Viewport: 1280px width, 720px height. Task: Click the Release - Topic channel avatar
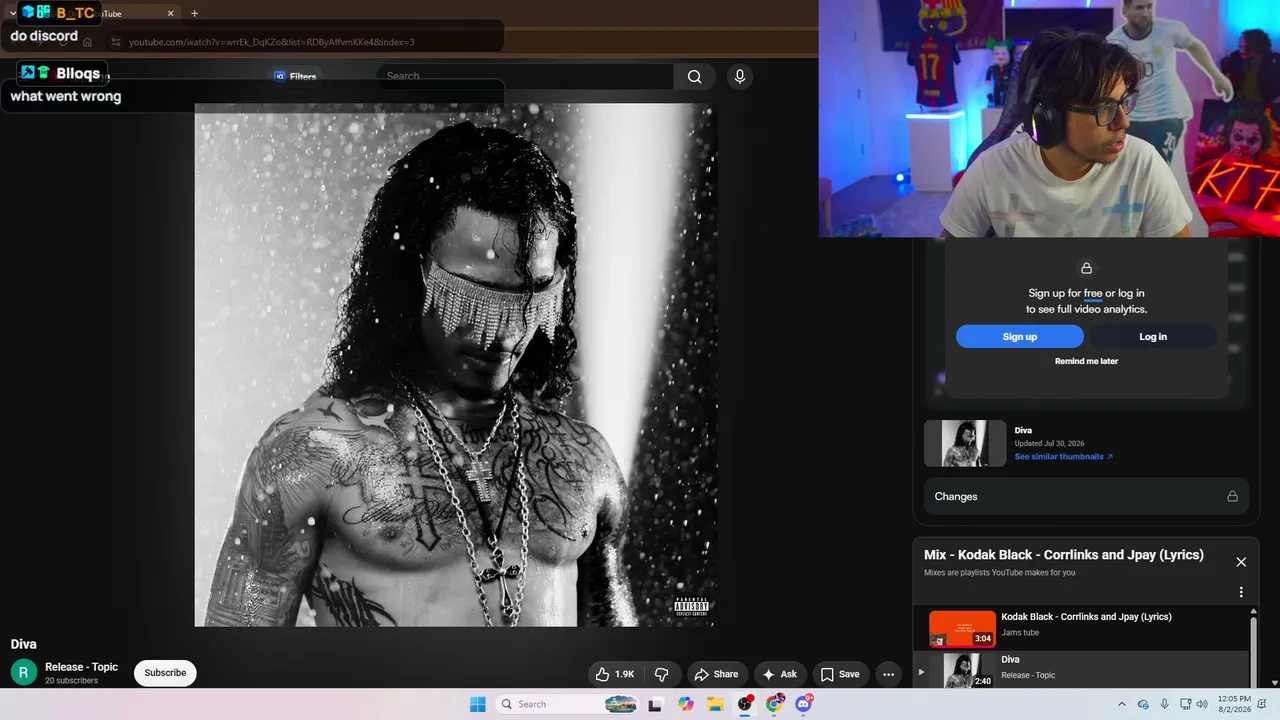pos(24,673)
